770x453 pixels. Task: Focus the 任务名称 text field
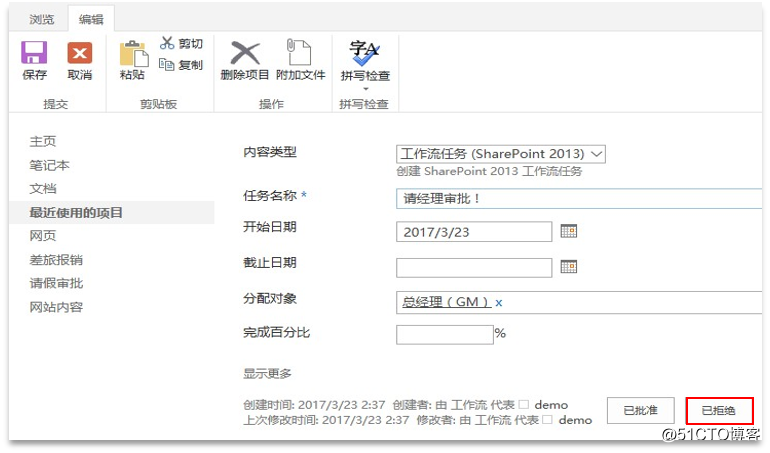tap(579, 198)
